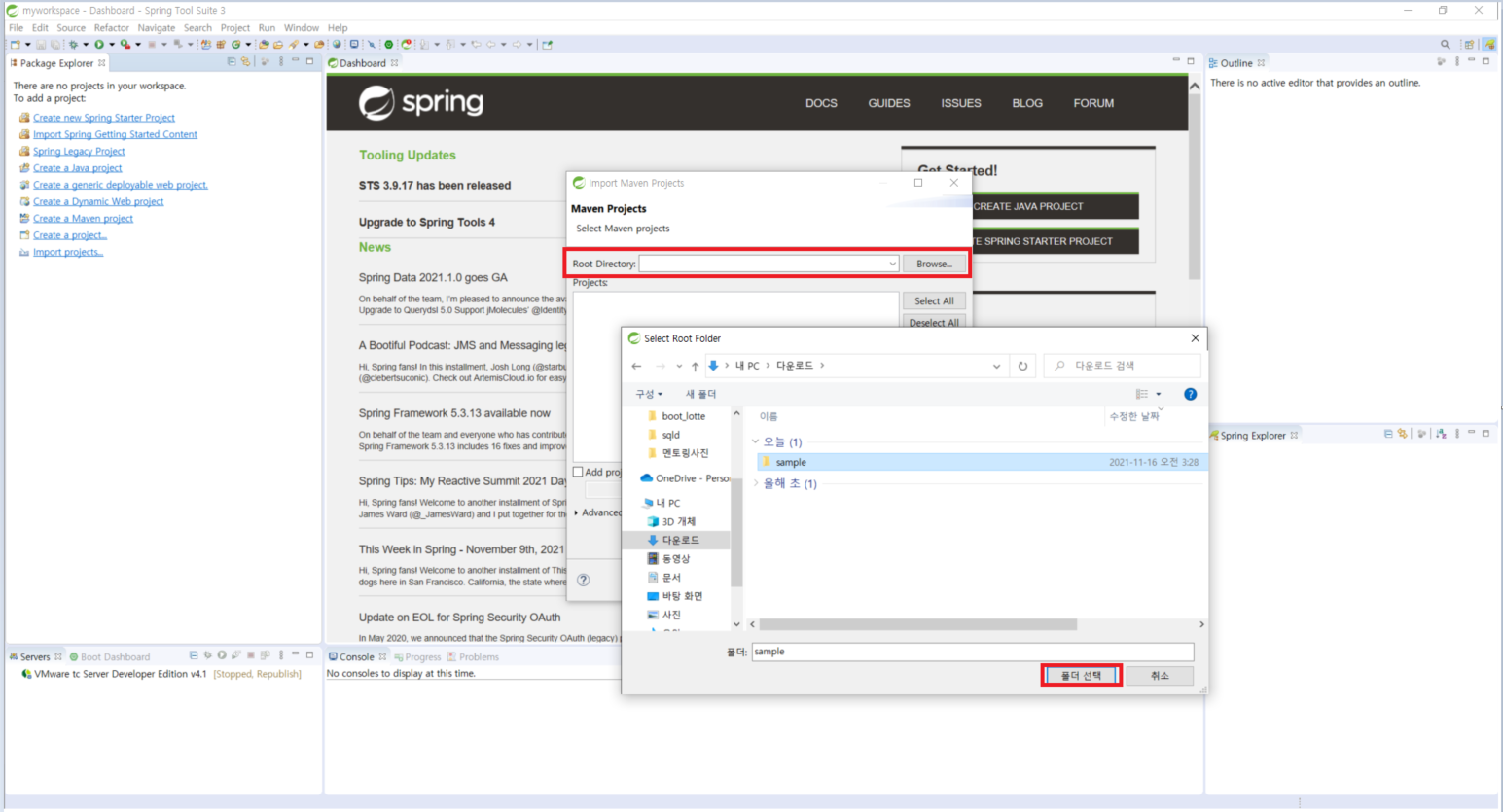This screenshot has width=1503, height=812.
Task: Collapse All in Package Explorer toolbar
Action: click(x=232, y=61)
